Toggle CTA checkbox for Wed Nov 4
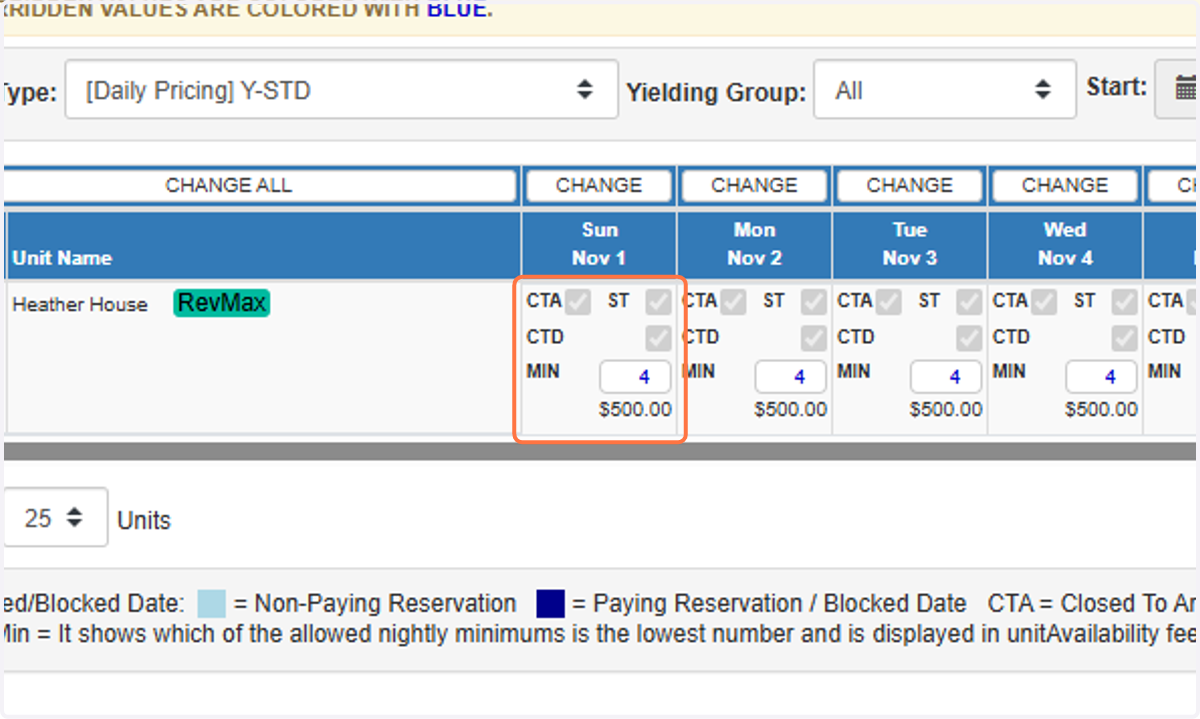 pyautogui.click(x=1044, y=301)
